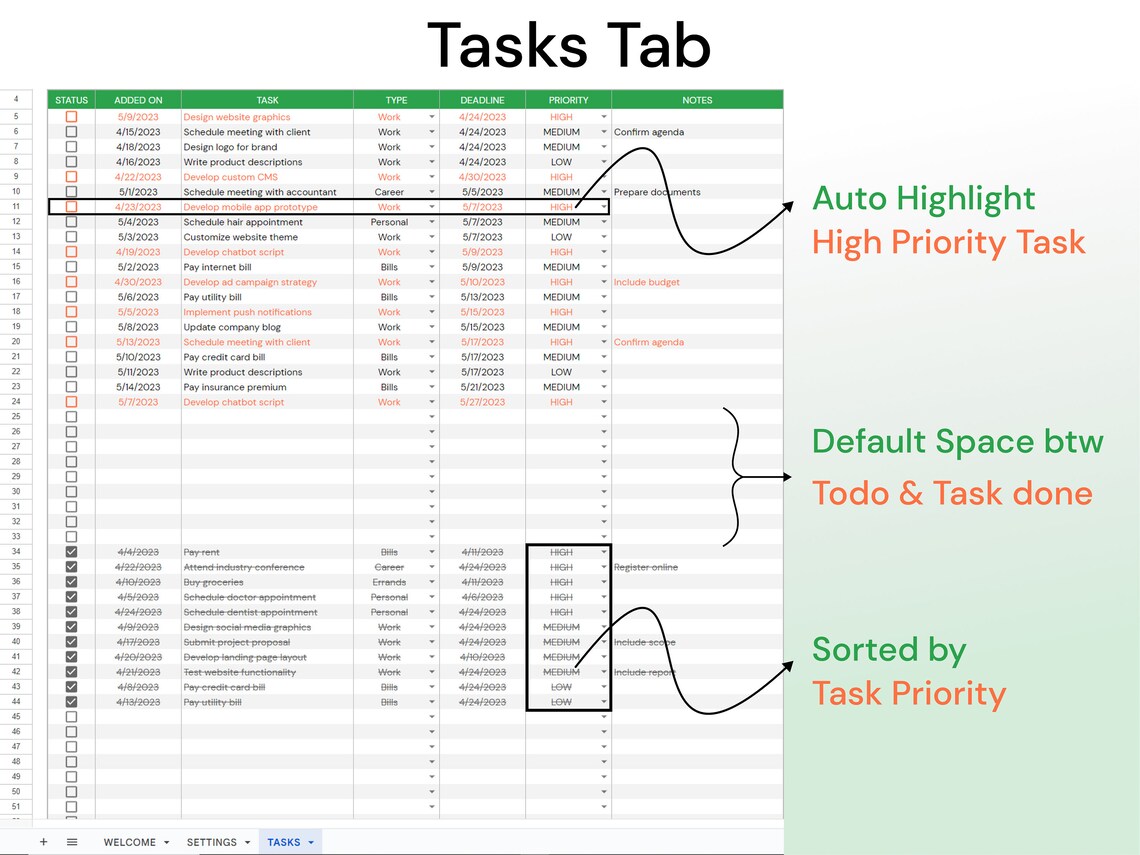Open Type dropdown for Pay internet bill
Image resolution: width=1140 pixels, height=855 pixels.
point(431,267)
